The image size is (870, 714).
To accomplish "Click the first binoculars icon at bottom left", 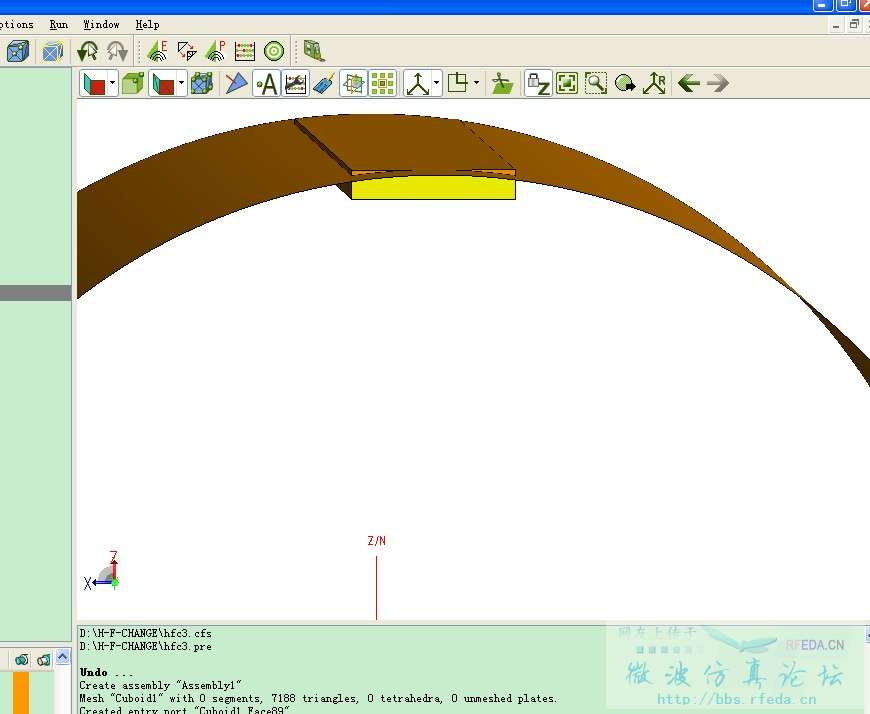I will [x=22, y=660].
